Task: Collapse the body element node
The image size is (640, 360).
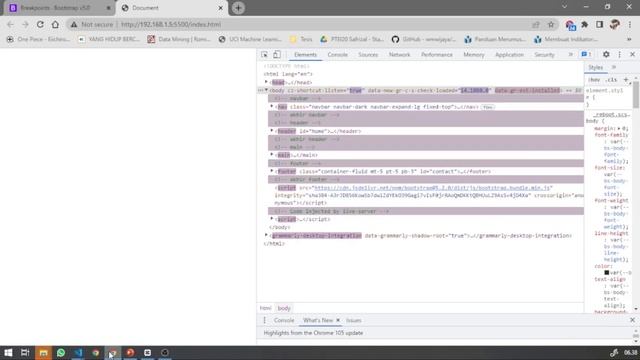Action: (x=267, y=90)
